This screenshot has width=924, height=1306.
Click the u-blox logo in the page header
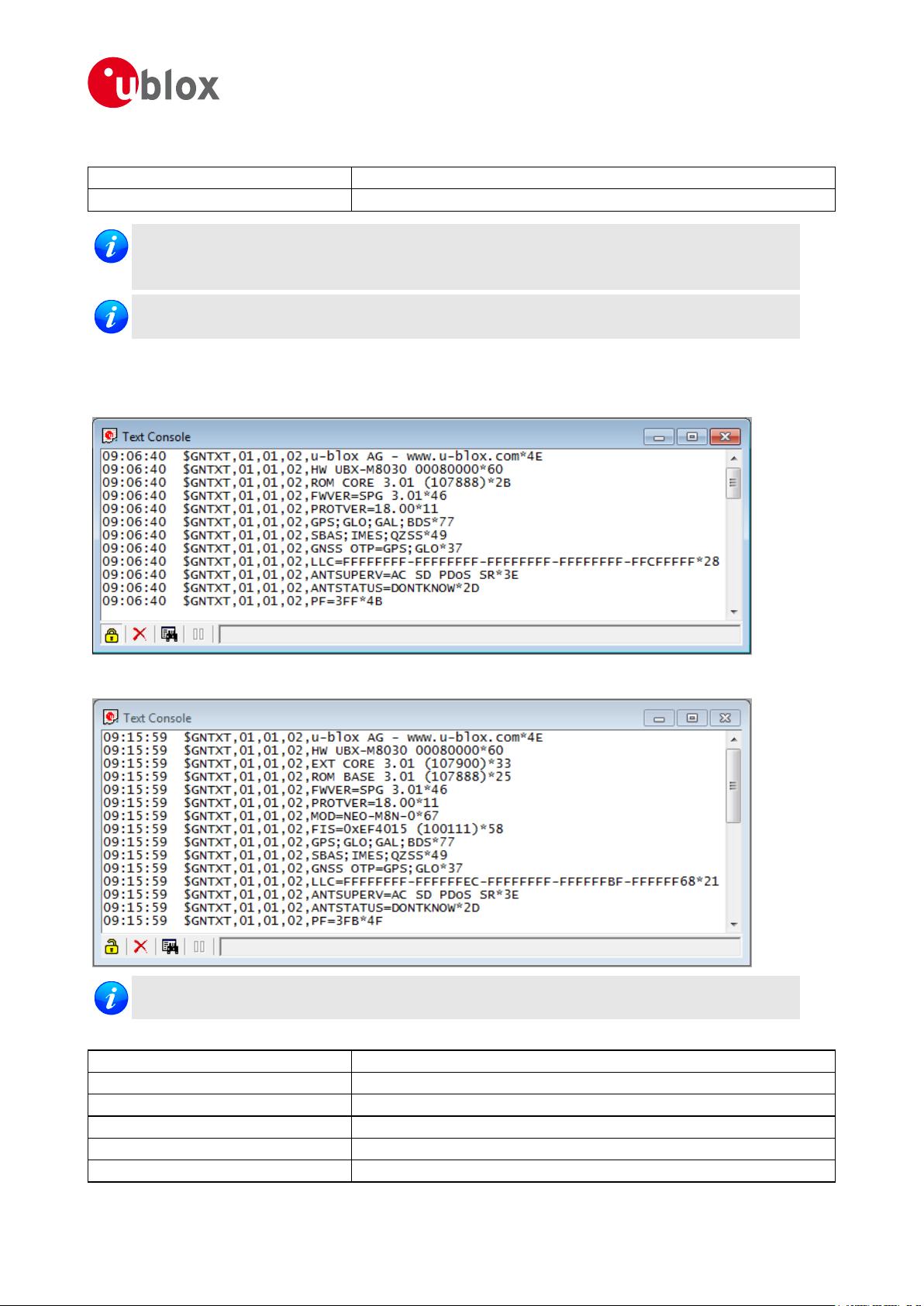[x=153, y=84]
